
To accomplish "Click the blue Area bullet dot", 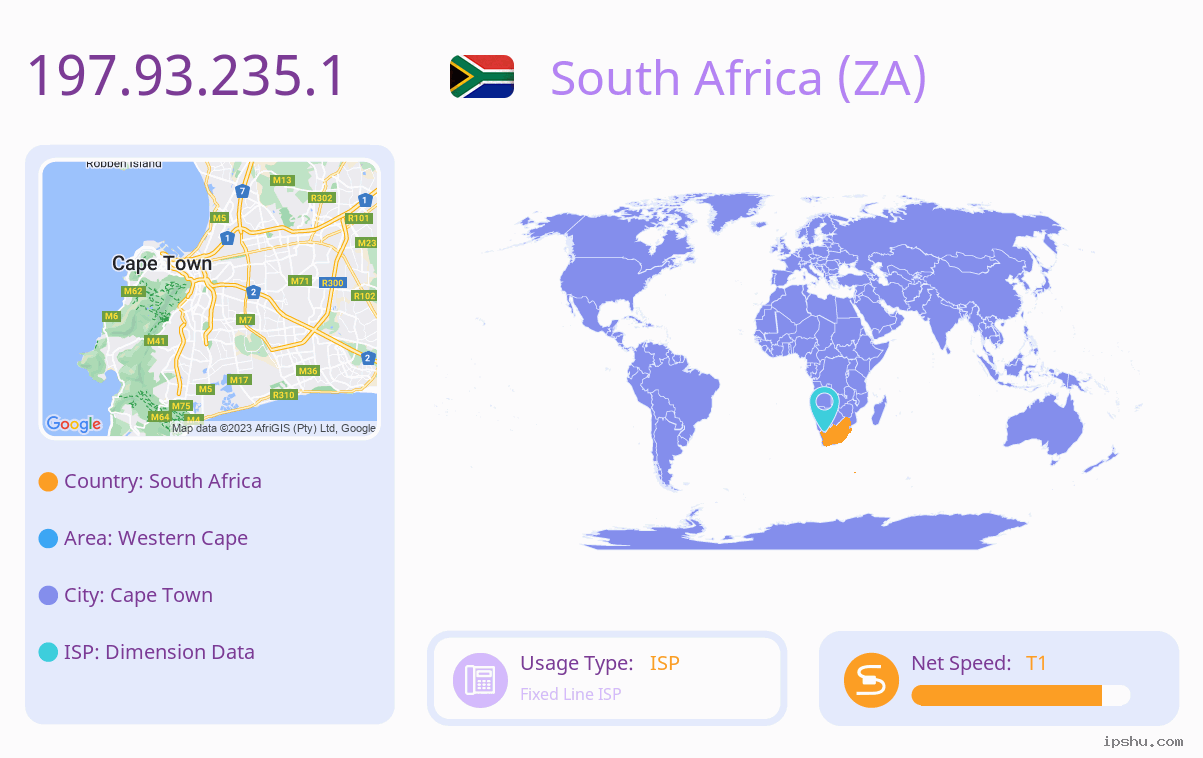I will point(48,538).
